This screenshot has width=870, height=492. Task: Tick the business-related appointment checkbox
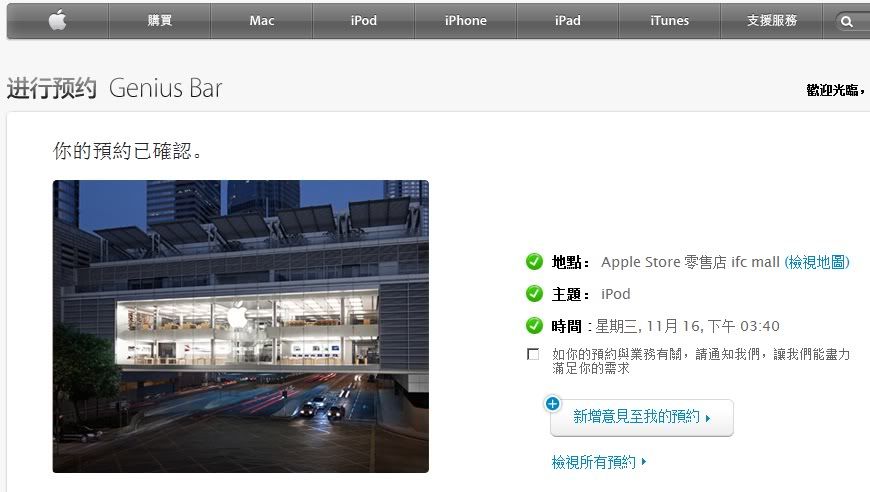(x=533, y=354)
